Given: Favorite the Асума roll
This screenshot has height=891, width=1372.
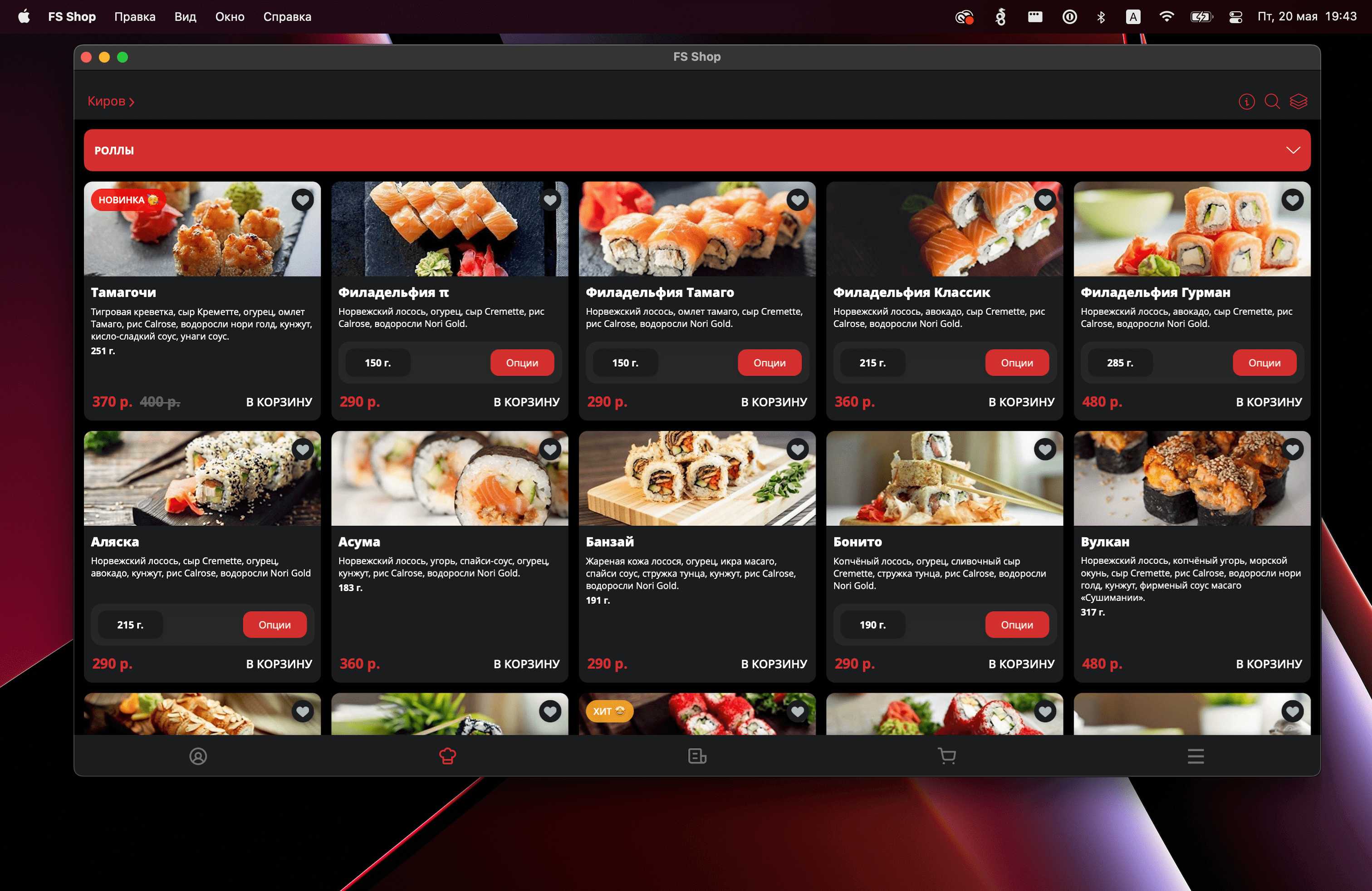Looking at the screenshot, I should click(550, 450).
